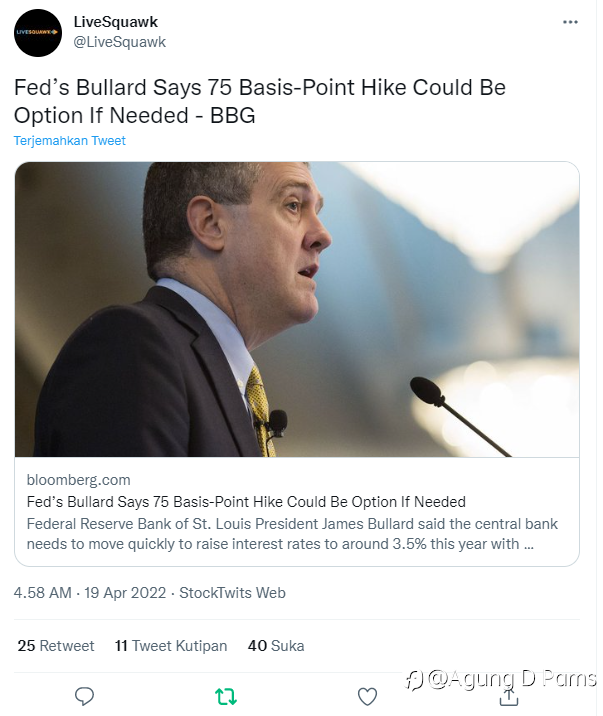Open the link card headline about 75 basis-point hike
Image resolution: width=603 pixels, height=716 pixels.
click(x=246, y=502)
